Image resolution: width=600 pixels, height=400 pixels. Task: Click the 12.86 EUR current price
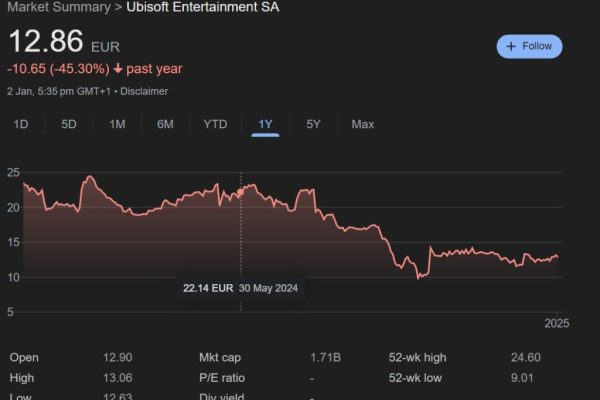click(64, 41)
